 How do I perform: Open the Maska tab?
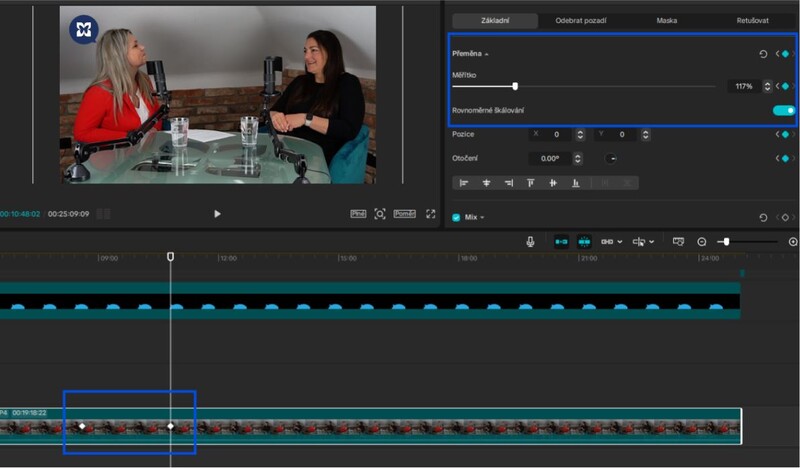[x=666, y=20]
